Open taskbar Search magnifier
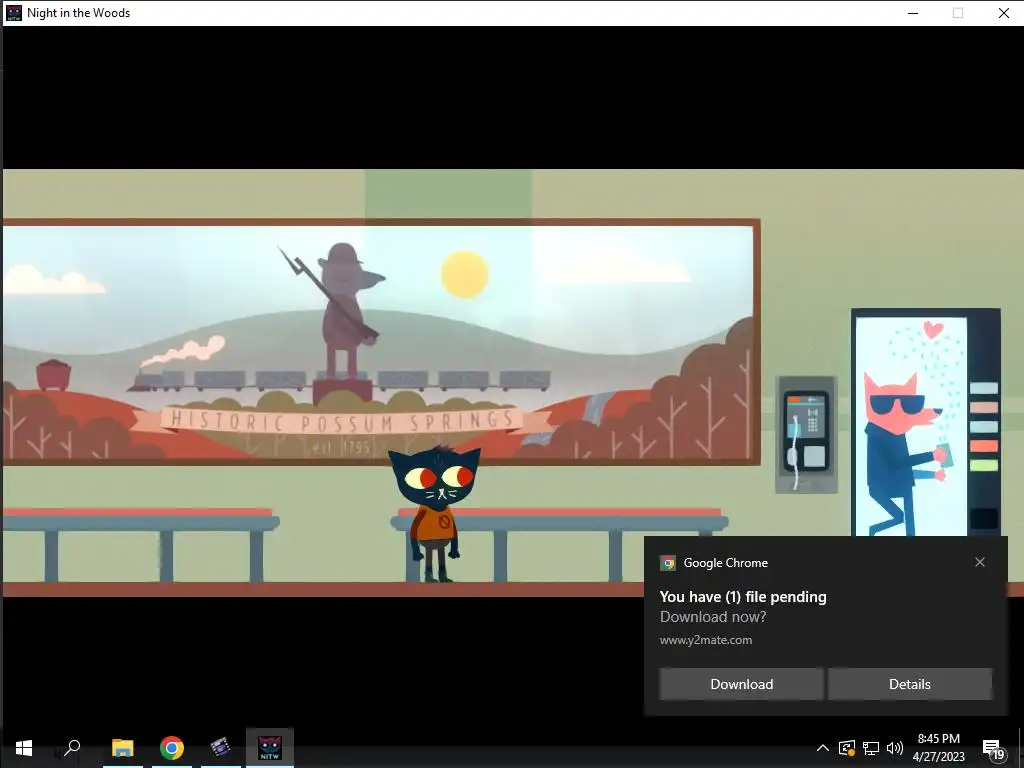 click(72, 748)
